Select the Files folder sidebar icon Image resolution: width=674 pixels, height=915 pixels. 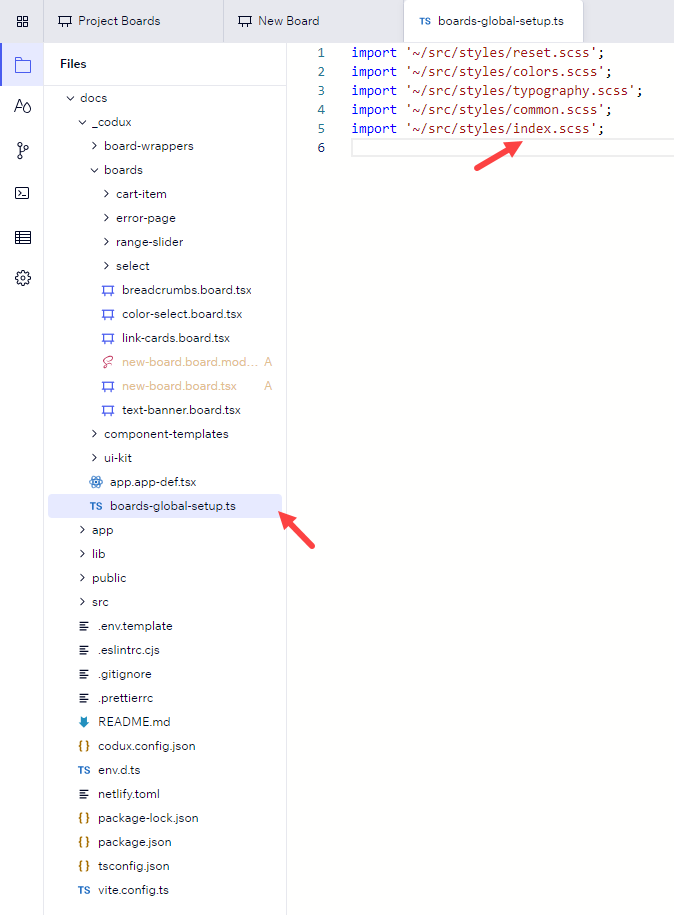pyautogui.click(x=23, y=65)
